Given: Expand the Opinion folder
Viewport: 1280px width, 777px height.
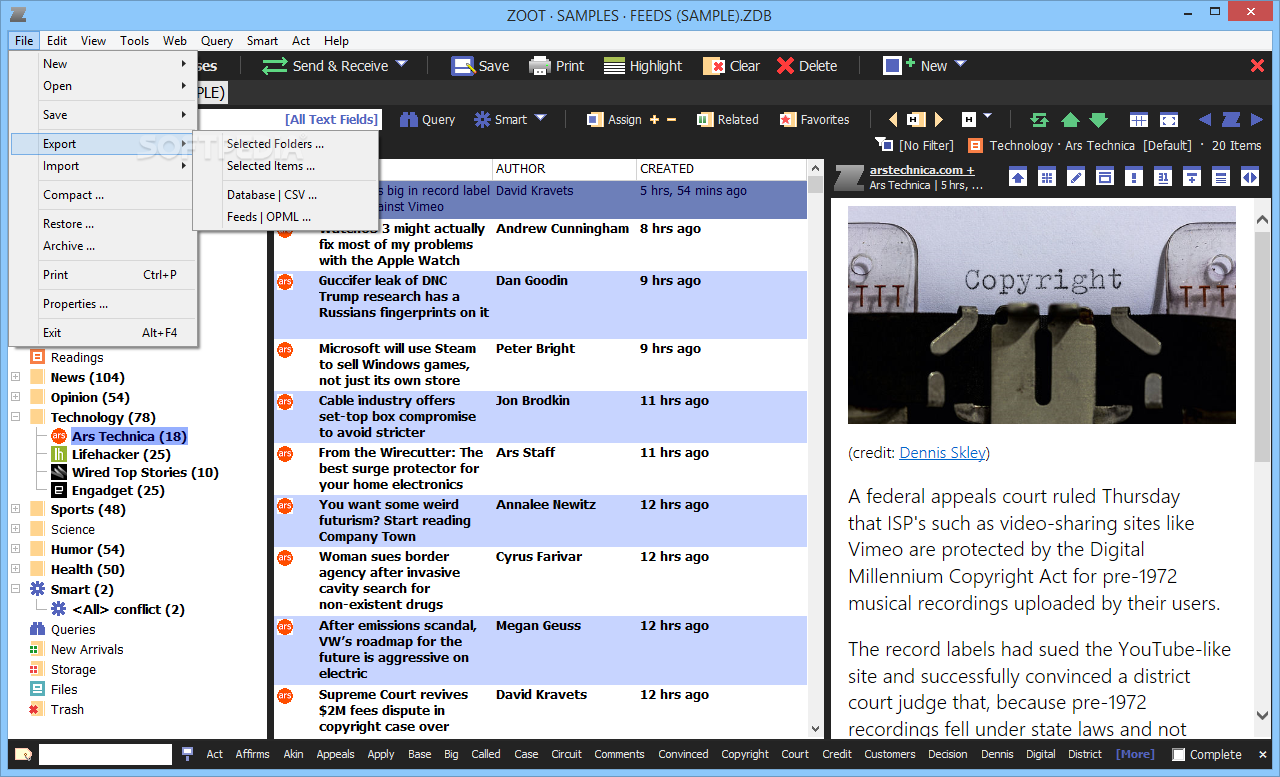Looking at the screenshot, I should 15,397.
